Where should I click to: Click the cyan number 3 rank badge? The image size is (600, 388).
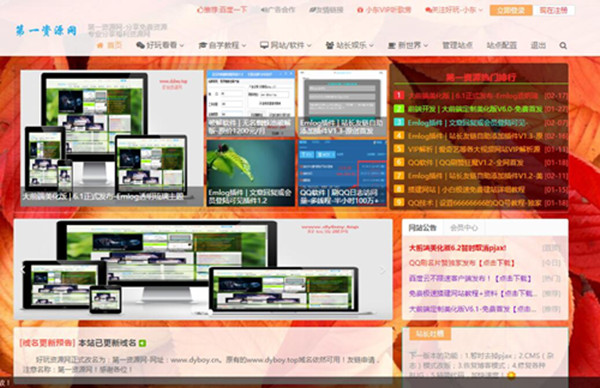coord(399,122)
